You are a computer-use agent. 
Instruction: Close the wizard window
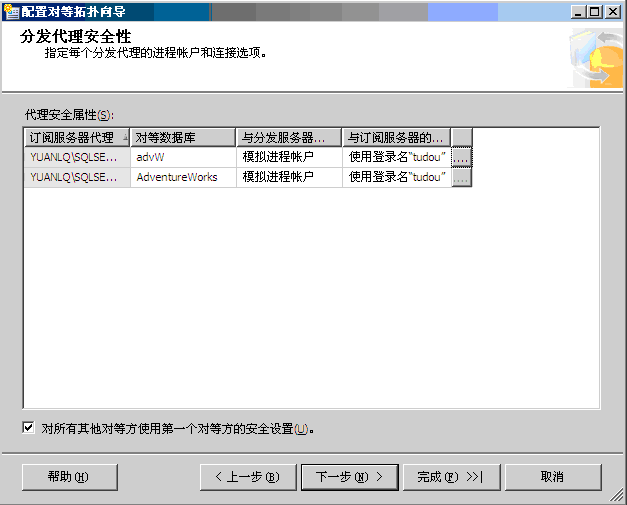[x=613, y=12]
